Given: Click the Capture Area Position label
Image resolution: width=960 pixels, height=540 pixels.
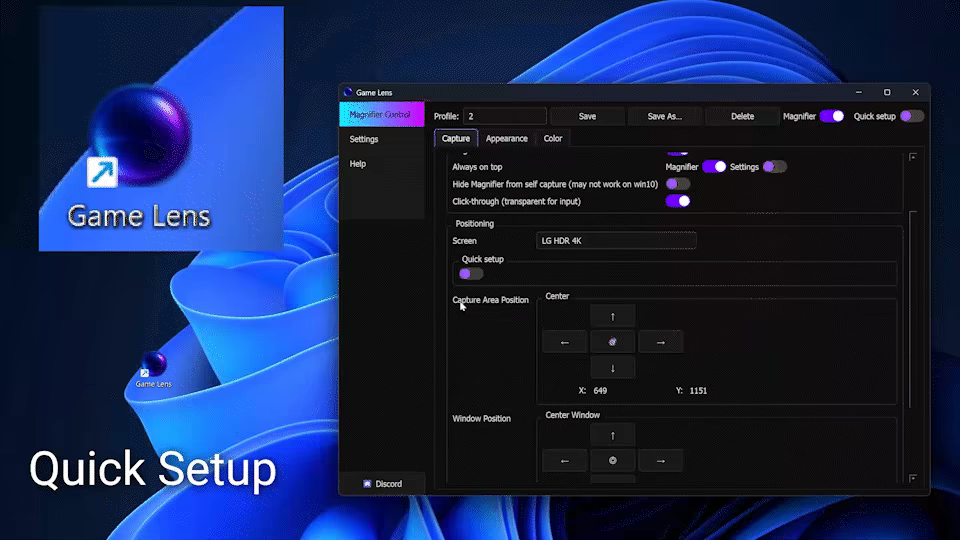Looking at the screenshot, I should point(490,300).
